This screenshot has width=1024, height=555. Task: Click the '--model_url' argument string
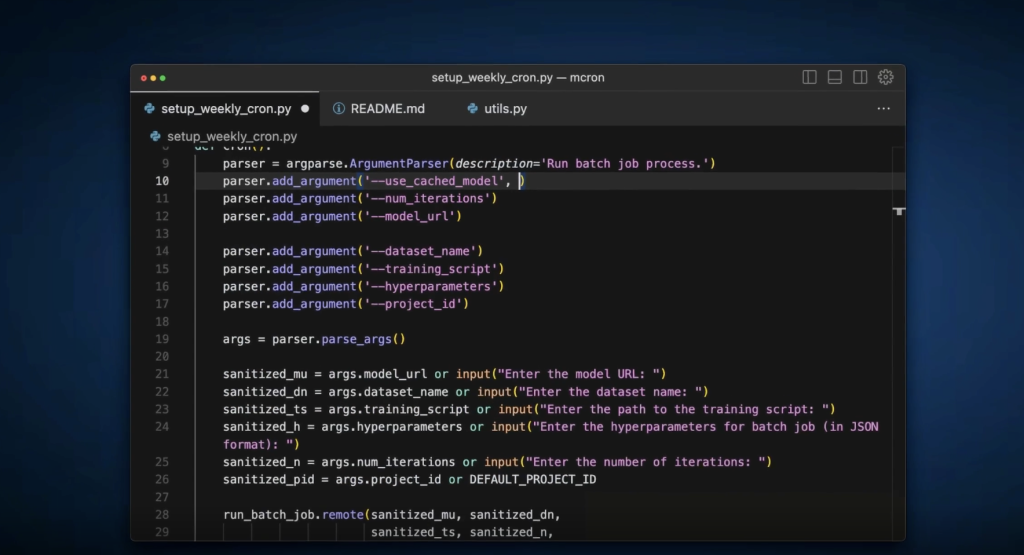tap(409, 216)
